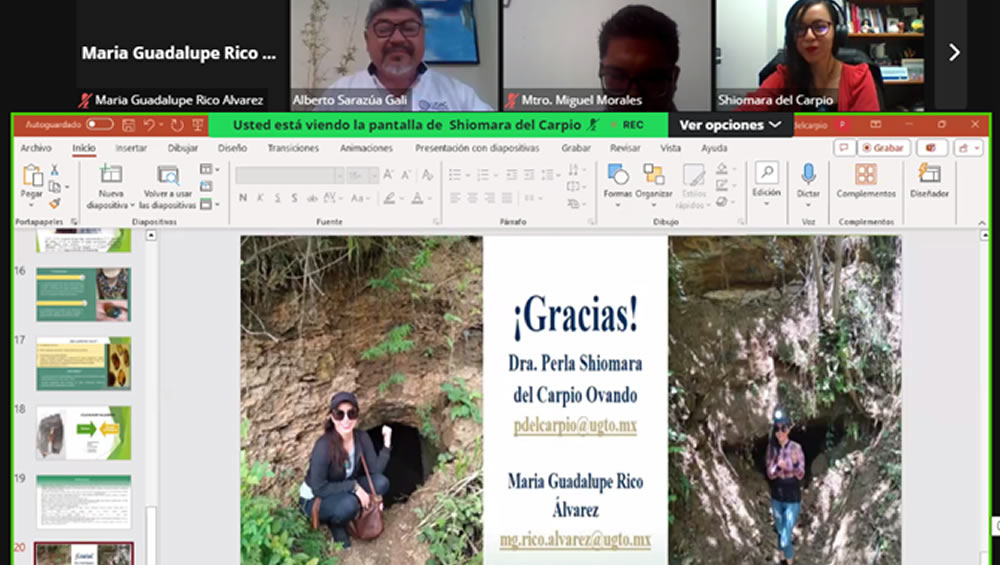Expand the Ver opciones dropdown
Screen dimensions: 1000x565
(730, 125)
